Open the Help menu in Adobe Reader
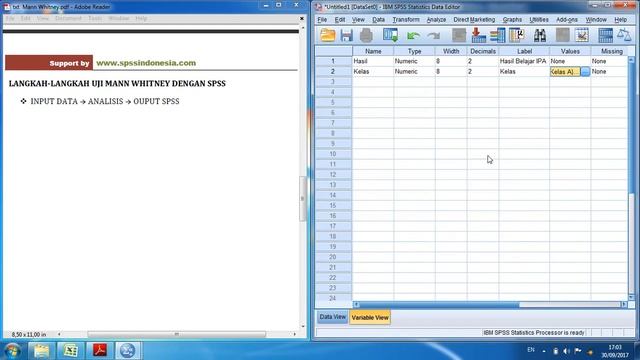This screenshot has width=640, height=360. click(x=141, y=18)
